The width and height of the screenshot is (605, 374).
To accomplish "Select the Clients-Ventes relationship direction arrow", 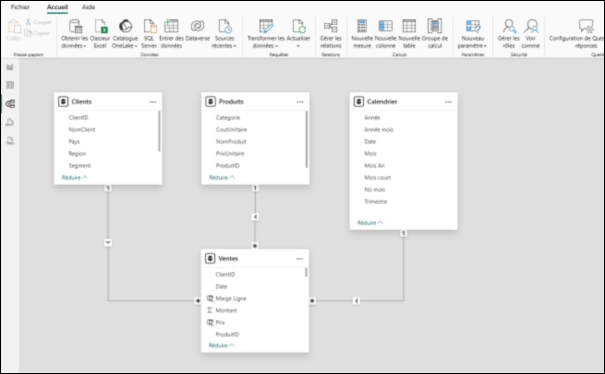I will click(108, 243).
